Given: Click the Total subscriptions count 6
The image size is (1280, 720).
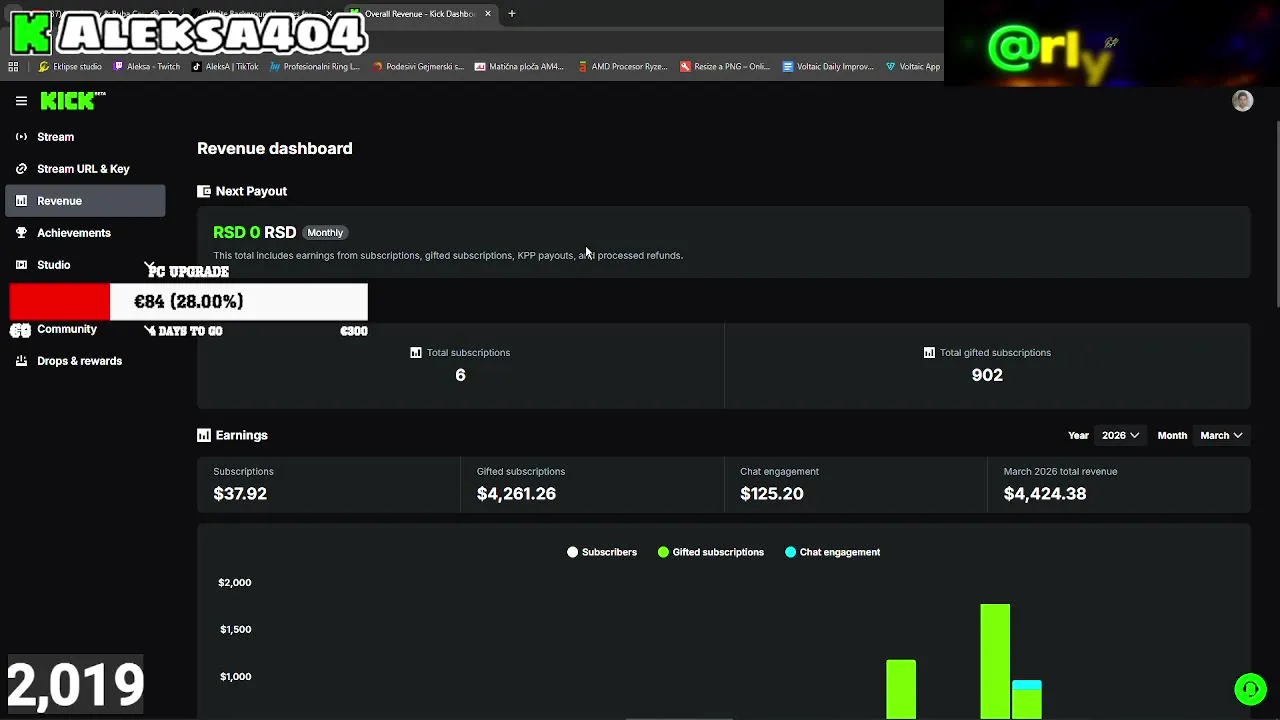Looking at the screenshot, I should coord(460,375).
